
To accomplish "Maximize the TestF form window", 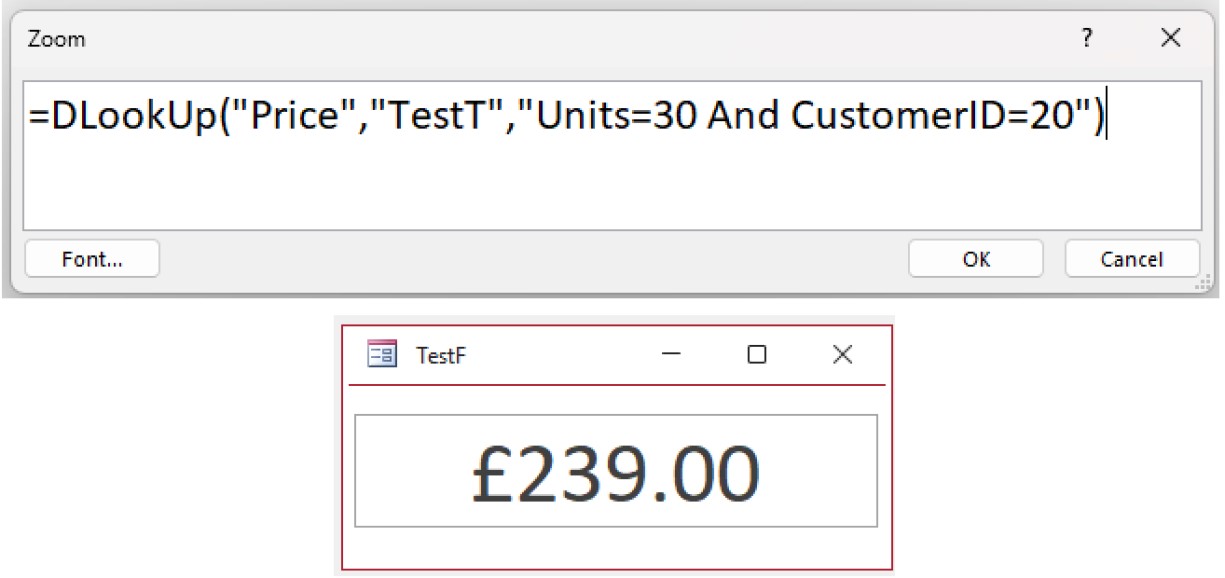I will (x=757, y=355).
